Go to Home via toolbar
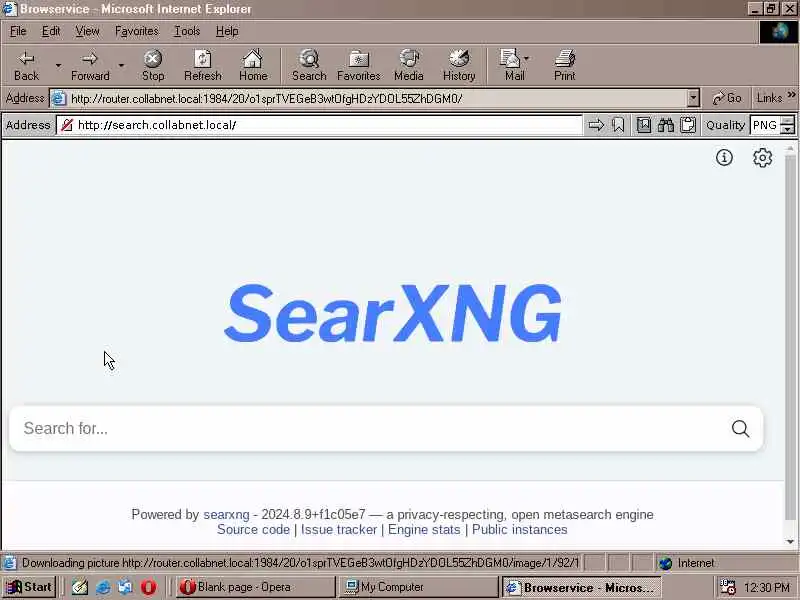The image size is (800, 600). coord(253,65)
